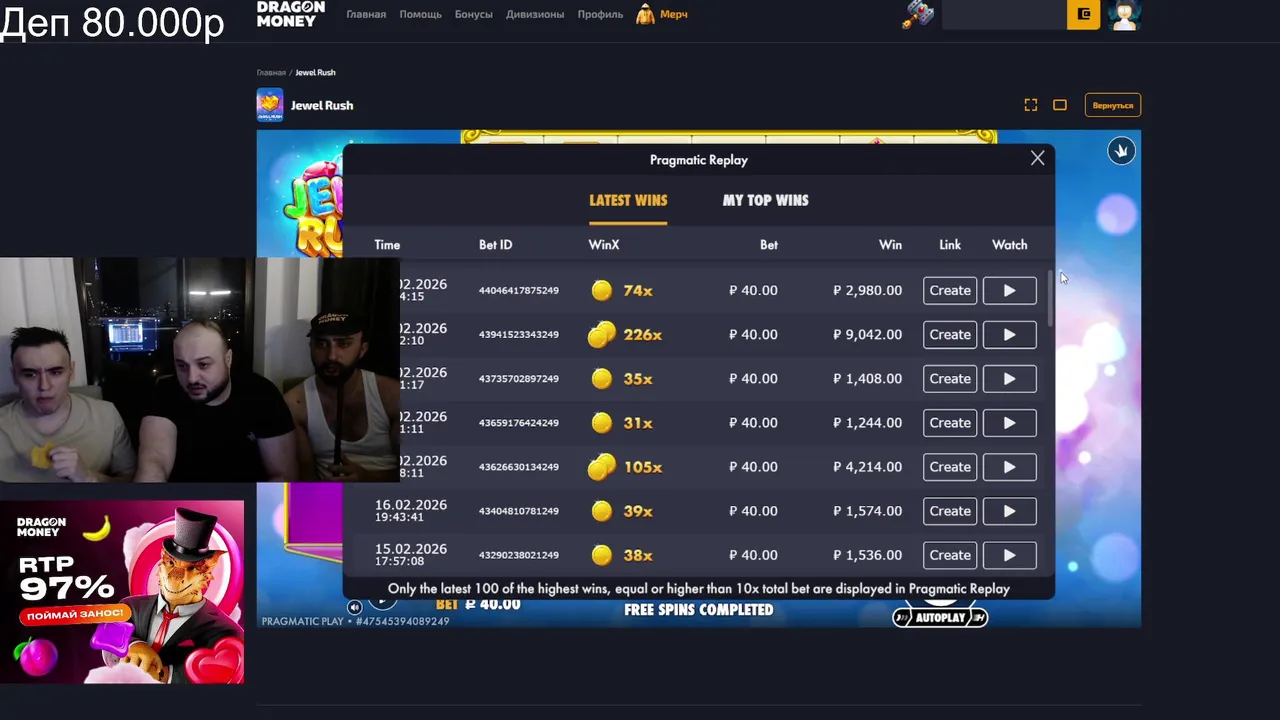Create link for the 31x win
The image size is (1280, 720).
tap(950, 422)
